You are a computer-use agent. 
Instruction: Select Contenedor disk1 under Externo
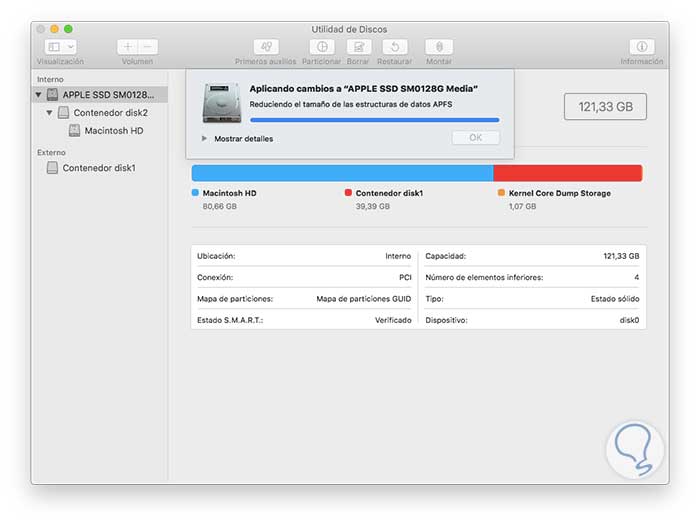100,168
